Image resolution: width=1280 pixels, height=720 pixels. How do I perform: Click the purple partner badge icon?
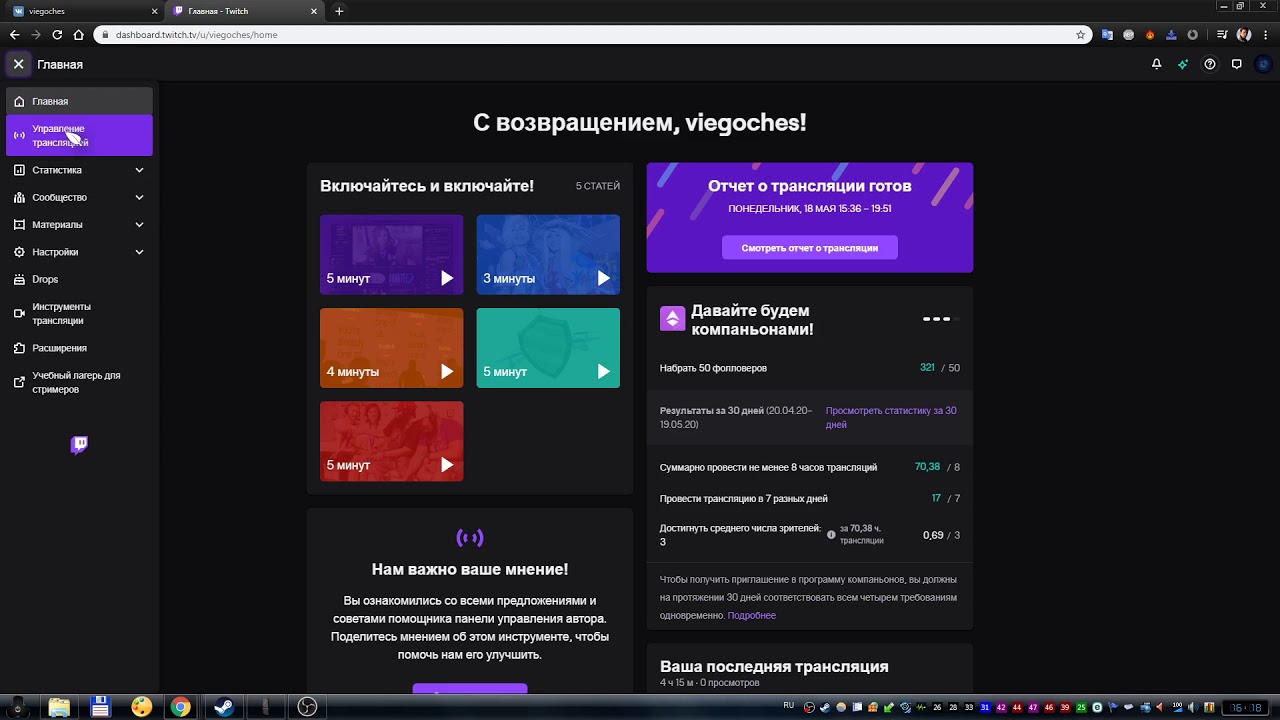pyautogui.click(x=672, y=318)
